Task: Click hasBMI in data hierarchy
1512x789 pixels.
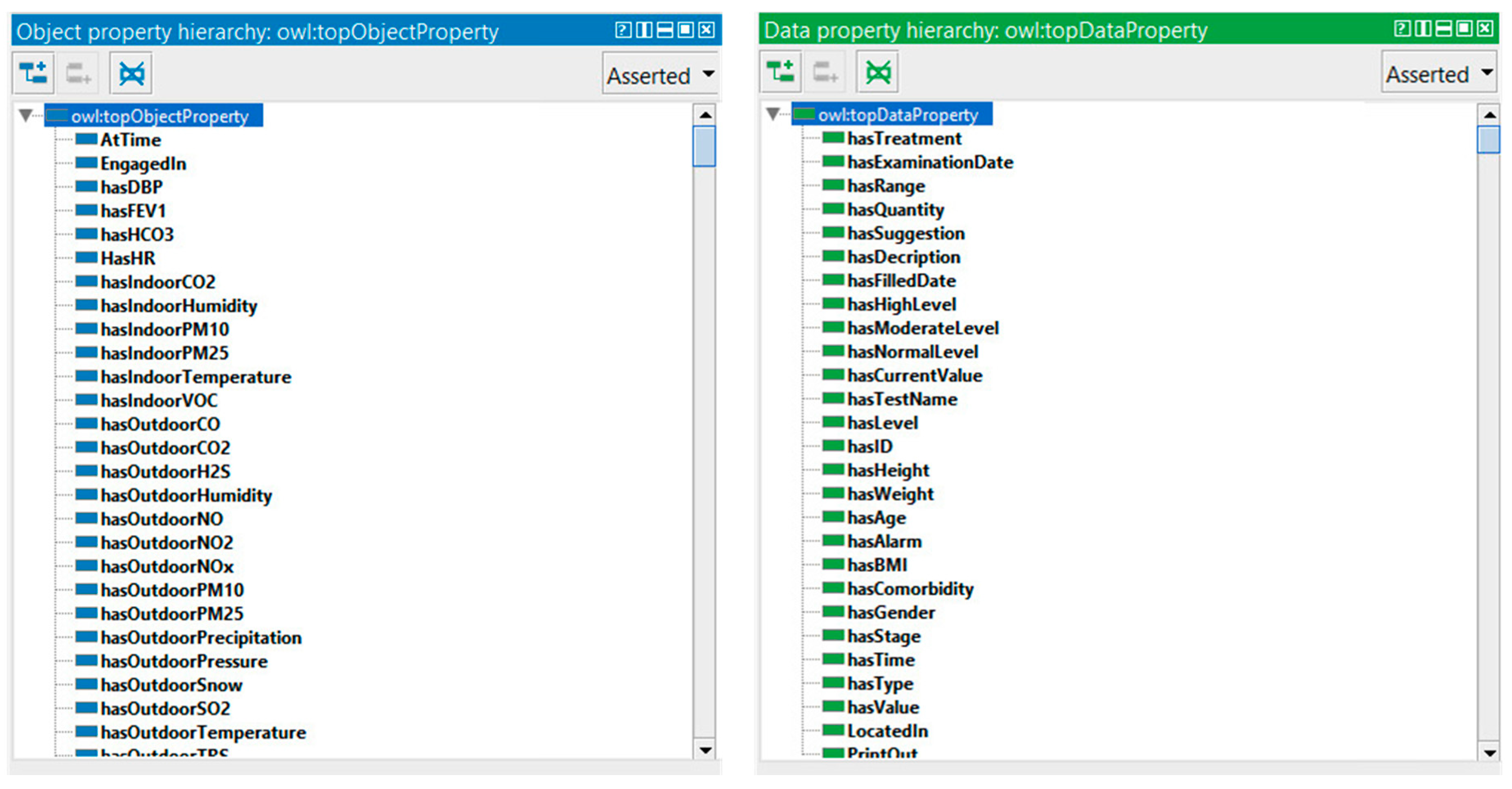Action: point(877,565)
